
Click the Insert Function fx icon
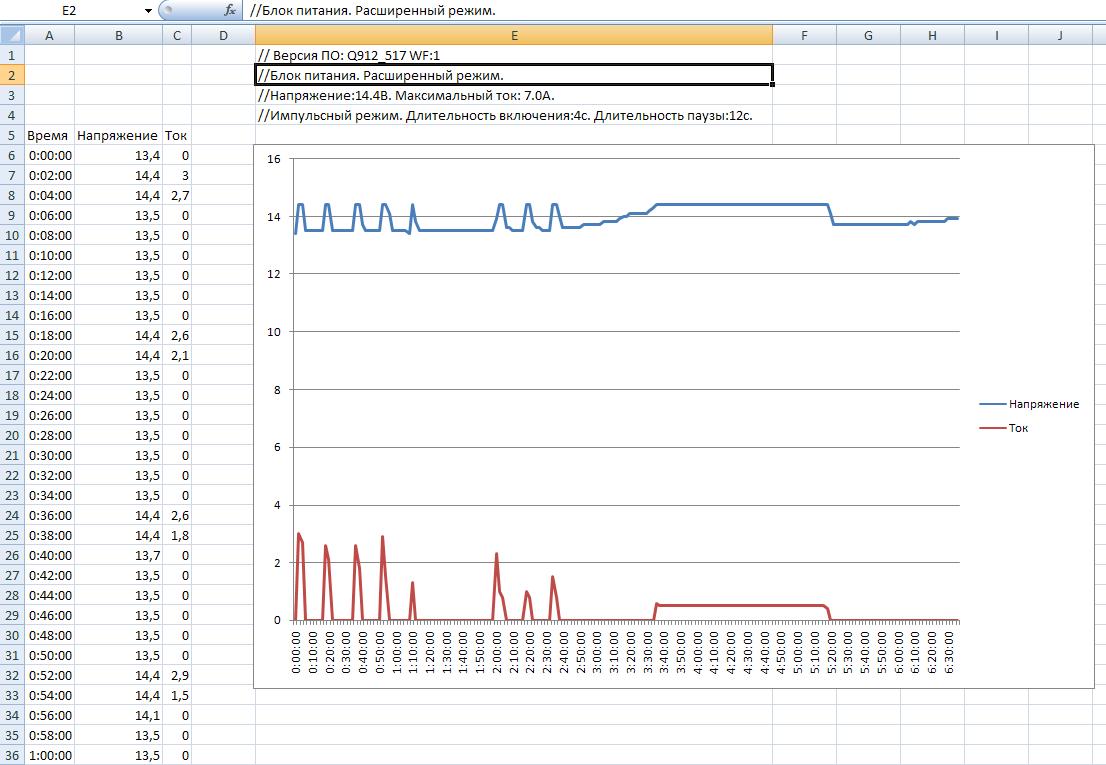point(229,10)
